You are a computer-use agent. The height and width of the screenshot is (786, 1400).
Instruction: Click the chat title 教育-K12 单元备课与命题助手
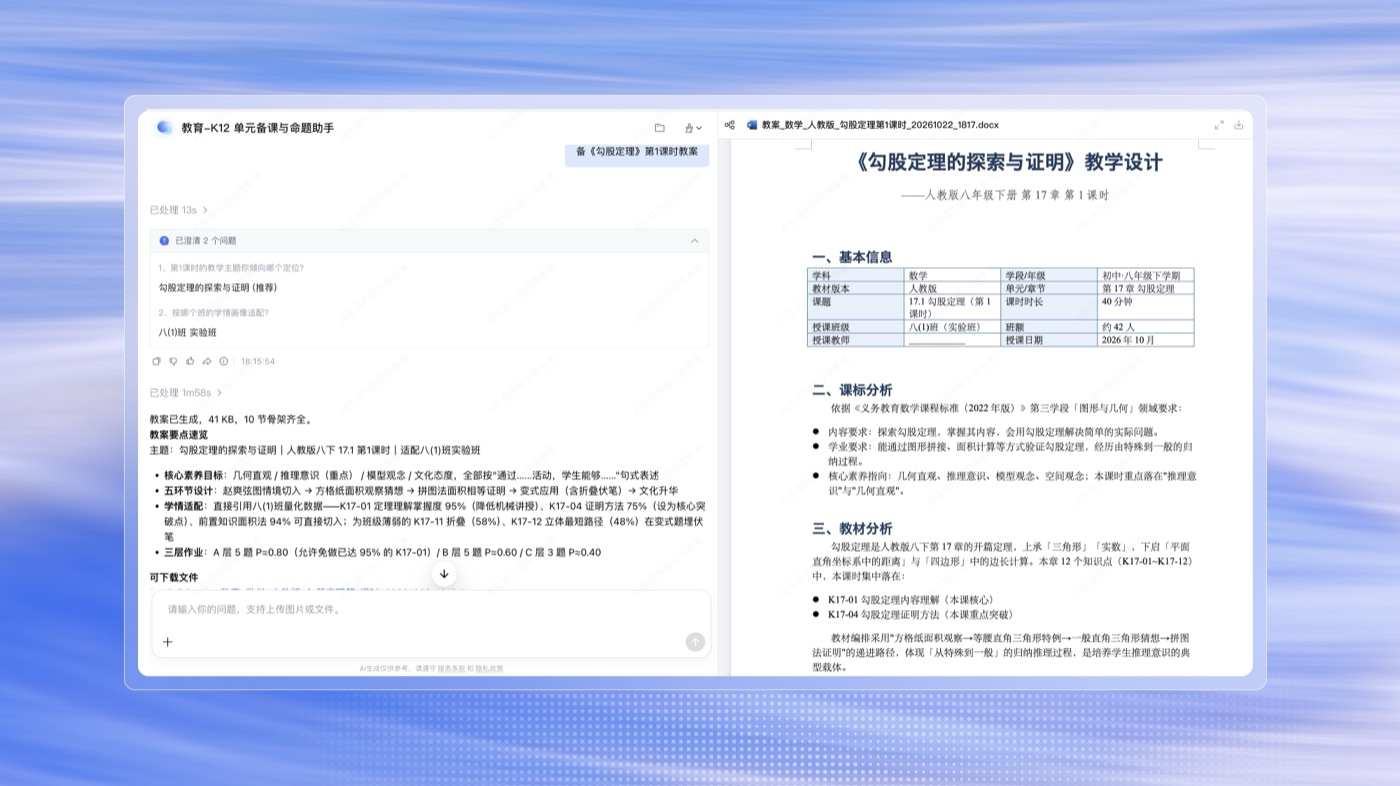(258, 128)
